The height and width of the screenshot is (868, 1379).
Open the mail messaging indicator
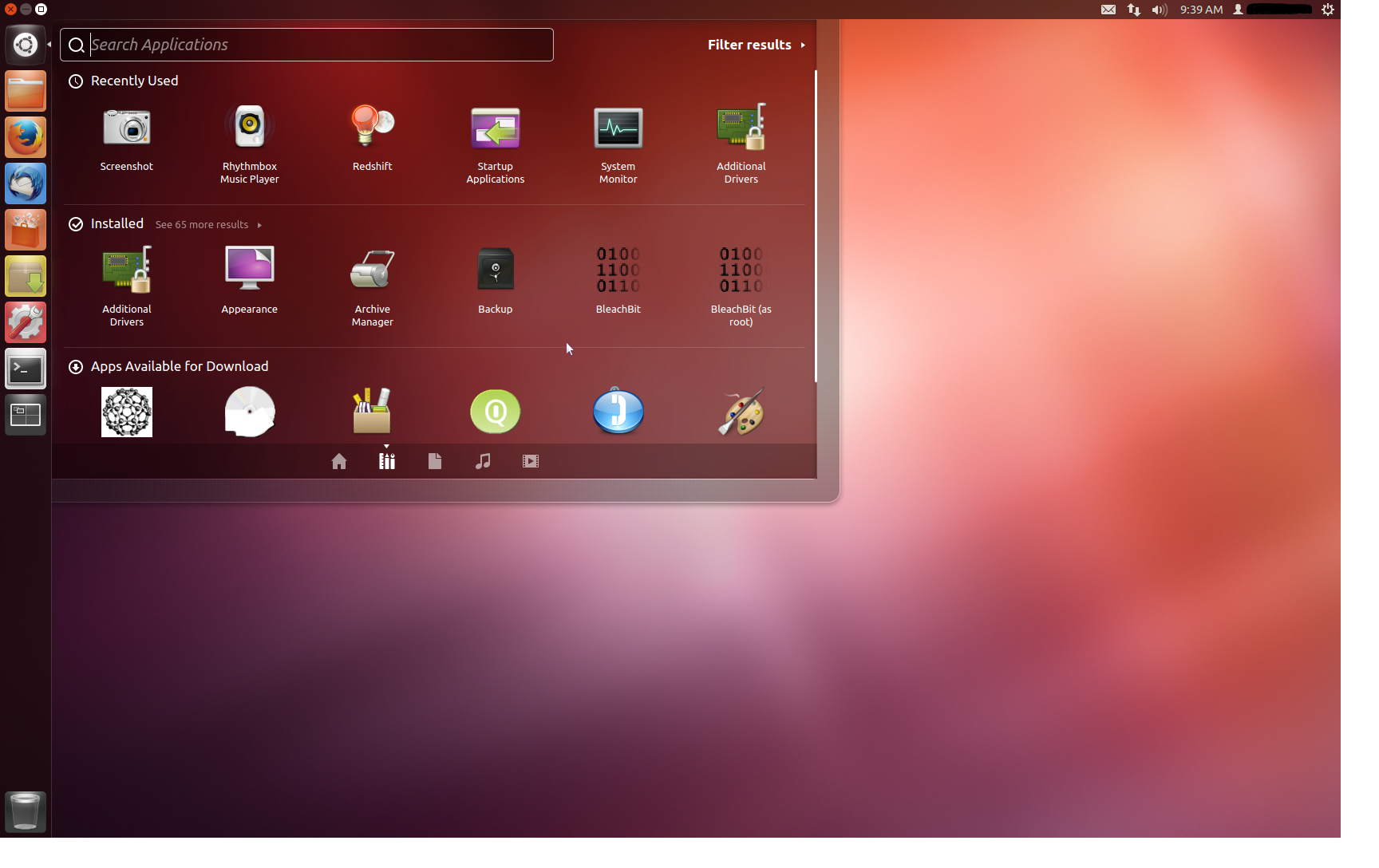(x=1108, y=10)
